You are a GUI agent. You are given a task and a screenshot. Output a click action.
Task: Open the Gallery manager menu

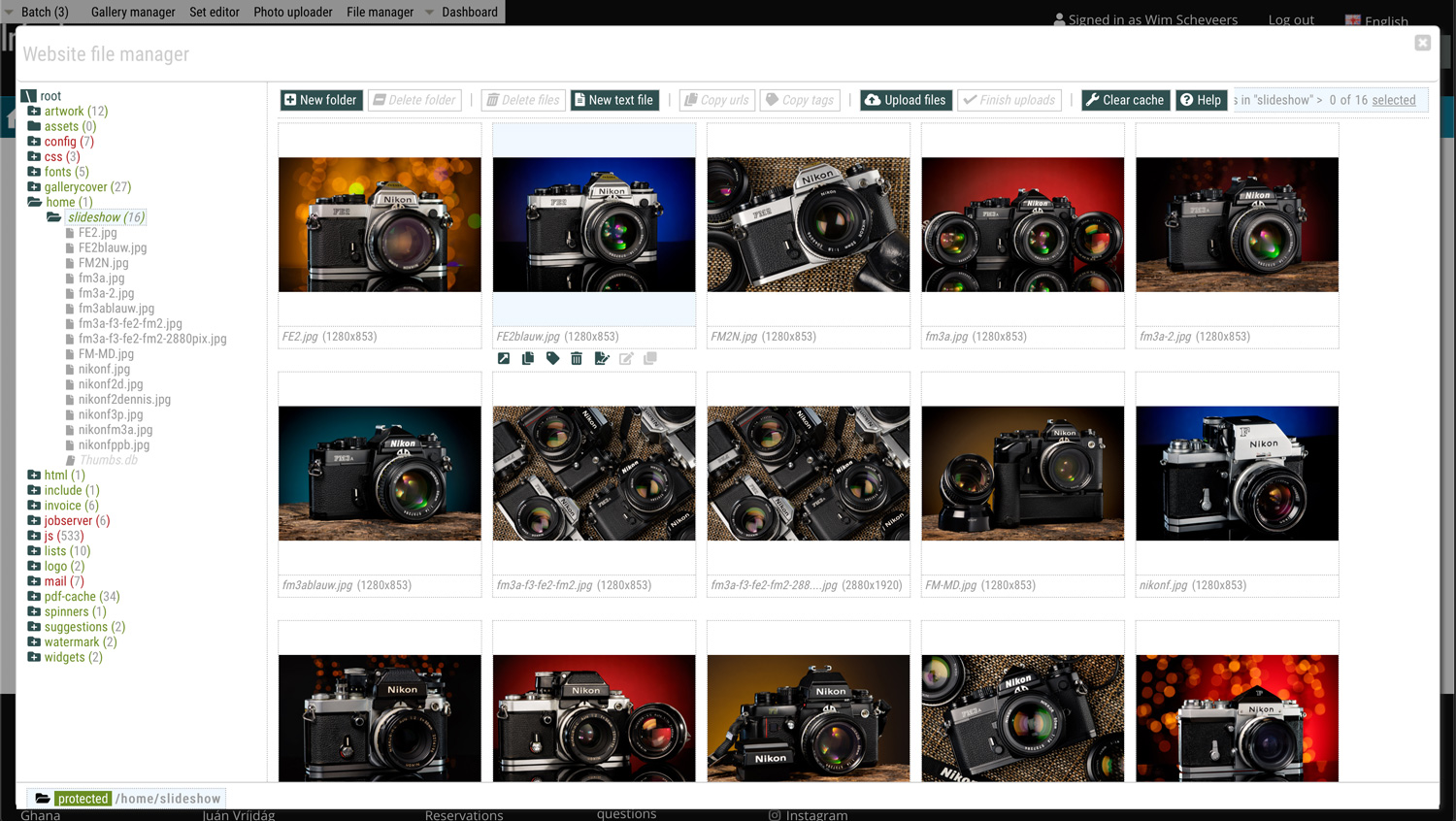tap(133, 12)
